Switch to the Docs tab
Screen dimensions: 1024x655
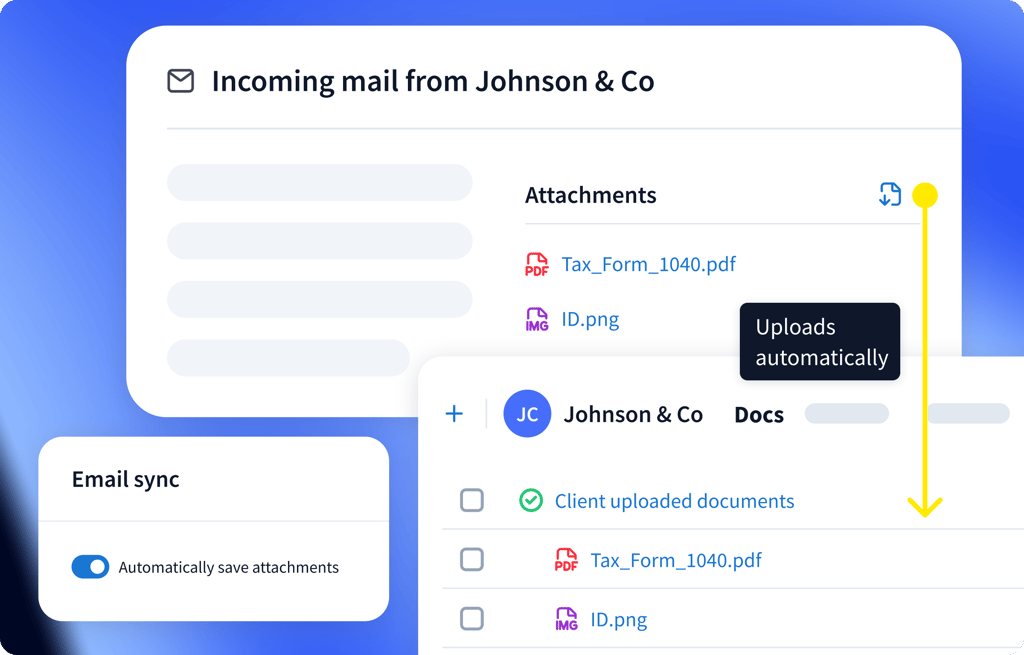click(x=759, y=415)
